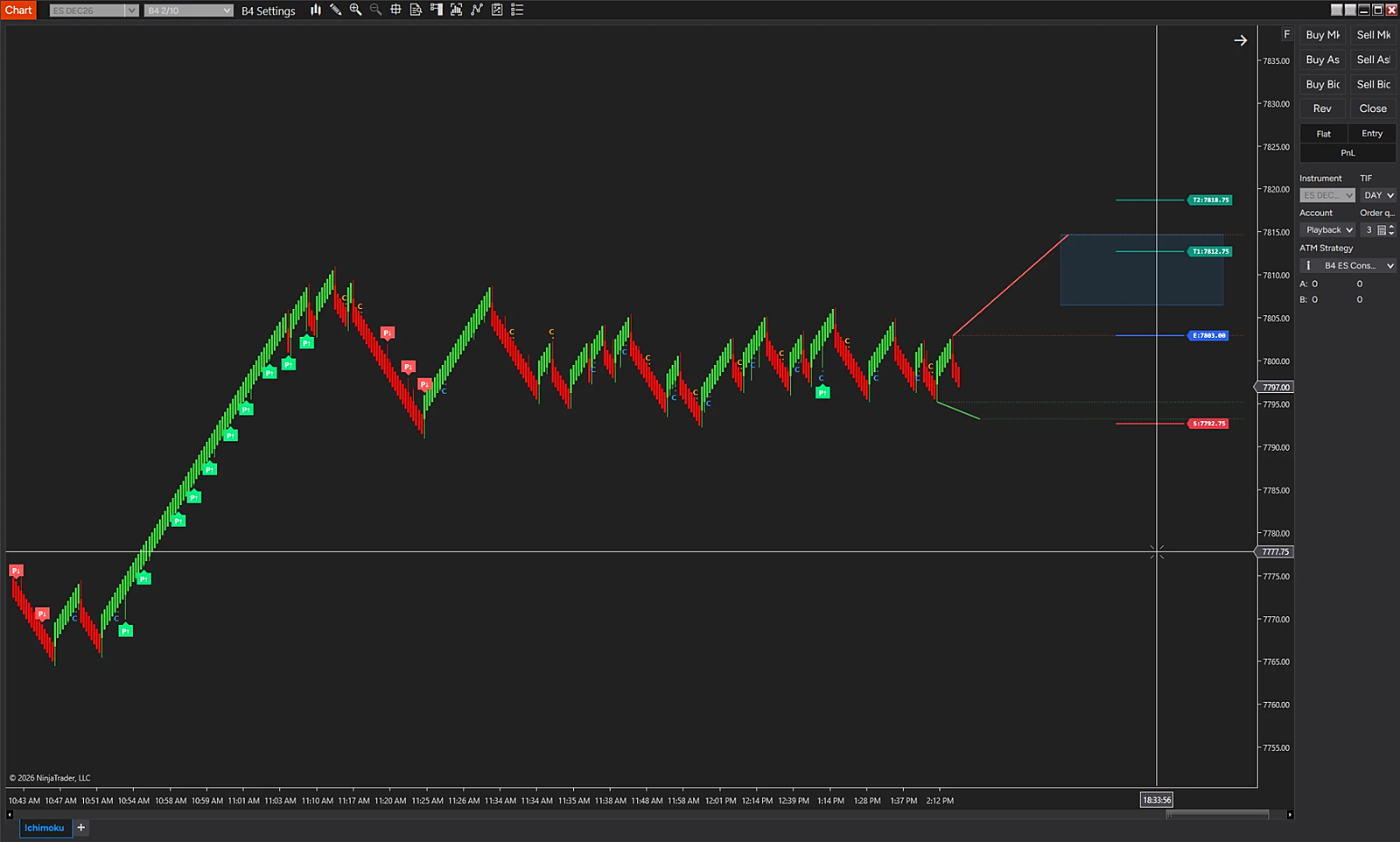This screenshot has width=1400, height=842.
Task: Click the arrow to return to latest bar
Action: point(1240,40)
